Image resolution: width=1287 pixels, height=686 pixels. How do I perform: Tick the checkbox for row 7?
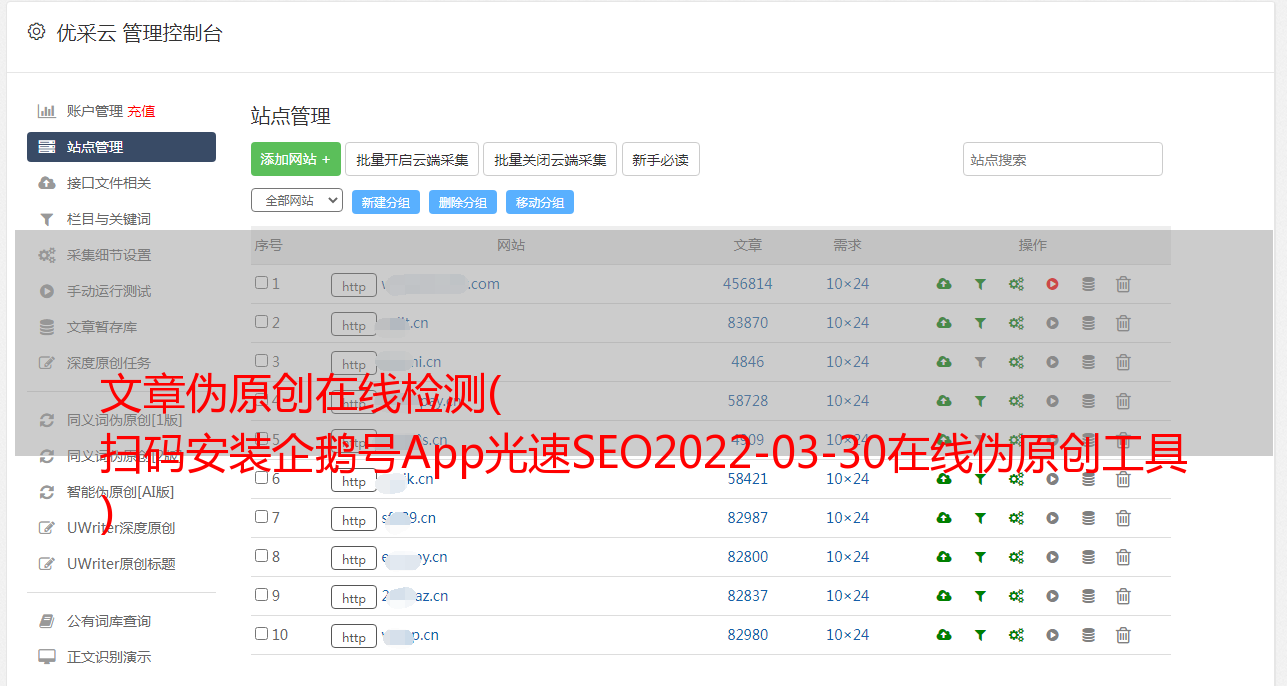(x=262, y=517)
